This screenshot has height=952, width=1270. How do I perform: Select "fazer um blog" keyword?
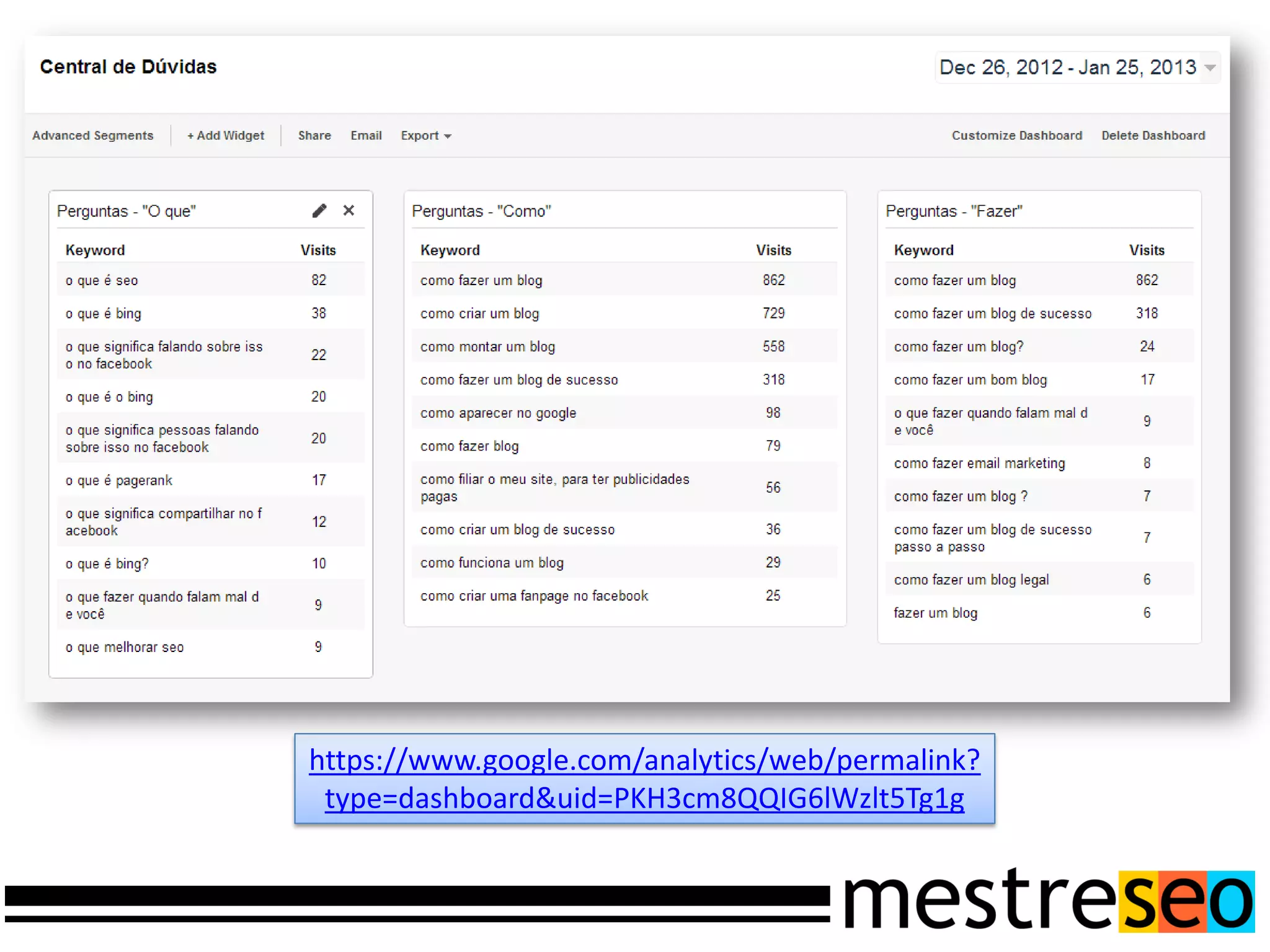[936, 613]
